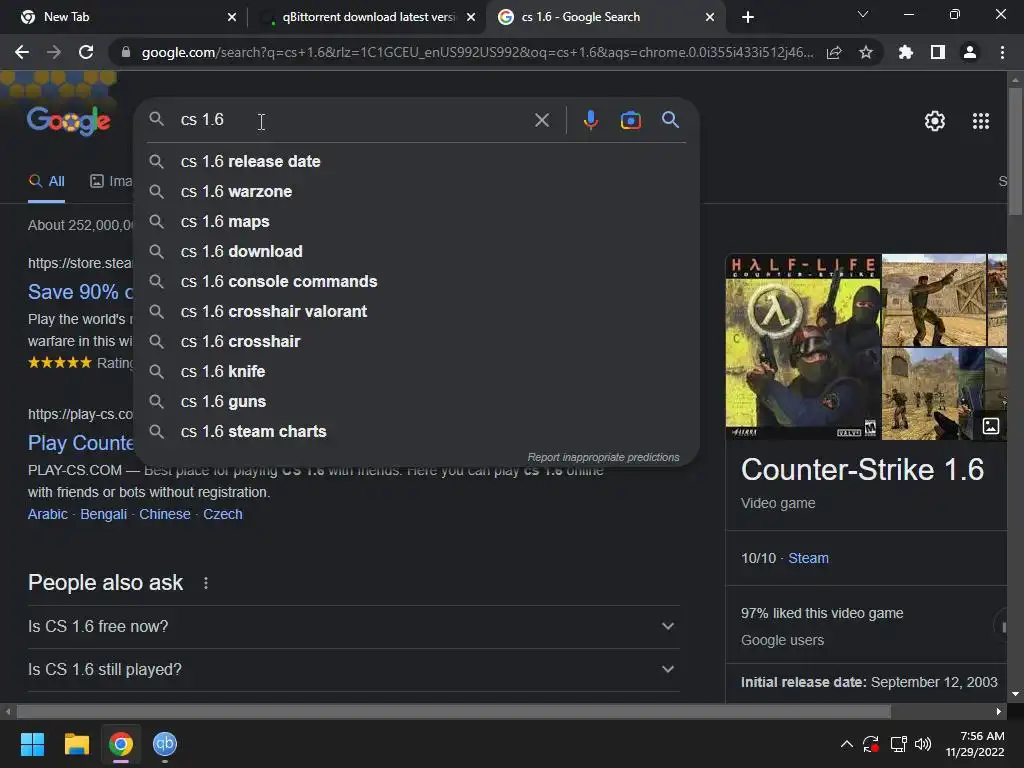Open the volume control in the tray
Image resolution: width=1024 pixels, height=768 pixels.
click(923, 744)
